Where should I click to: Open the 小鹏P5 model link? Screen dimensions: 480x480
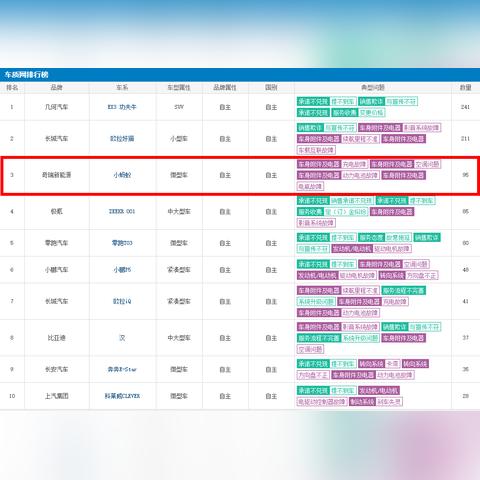pos(122,270)
